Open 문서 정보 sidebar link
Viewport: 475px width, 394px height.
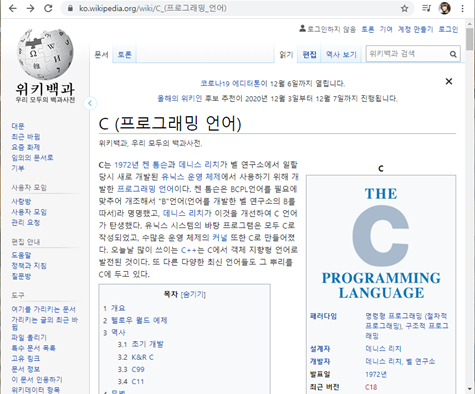[x=26, y=369]
